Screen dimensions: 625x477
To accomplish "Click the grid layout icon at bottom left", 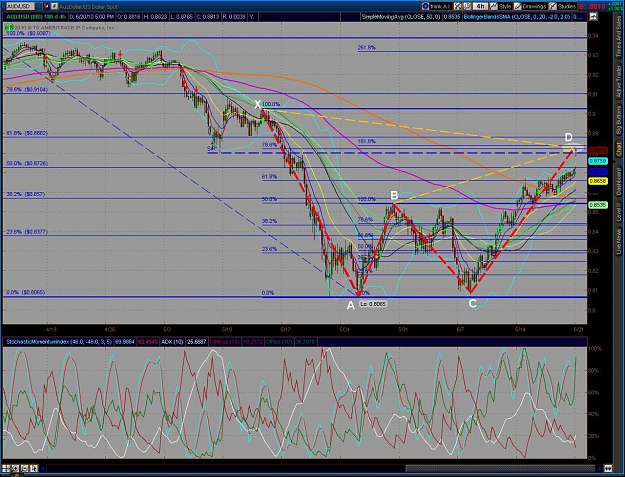I will pos(6,468).
